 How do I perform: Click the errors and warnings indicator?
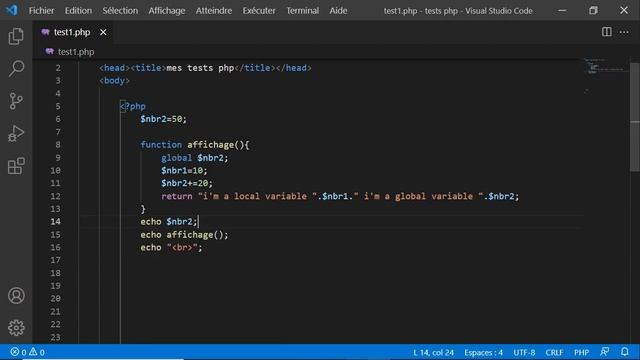point(27,352)
